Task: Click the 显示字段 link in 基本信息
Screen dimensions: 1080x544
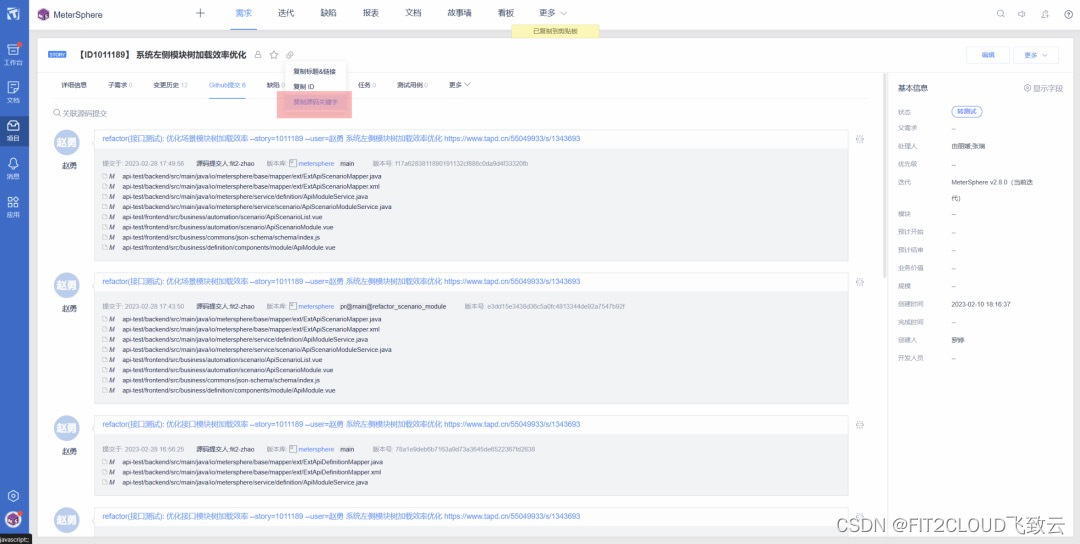Action: [1048, 88]
